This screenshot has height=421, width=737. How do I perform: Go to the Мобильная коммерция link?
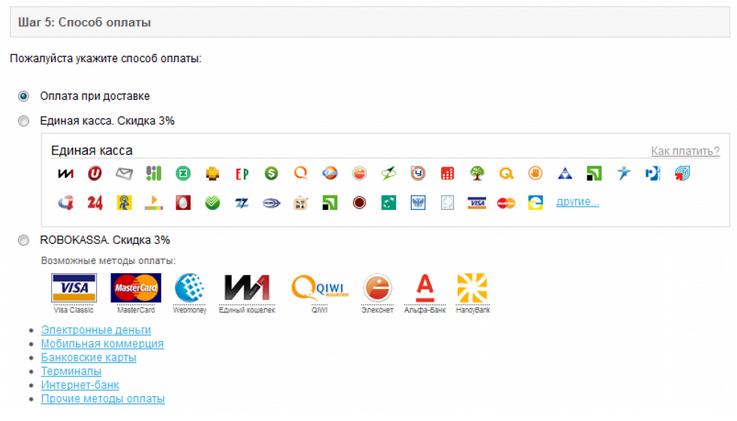(x=102, y=344)
